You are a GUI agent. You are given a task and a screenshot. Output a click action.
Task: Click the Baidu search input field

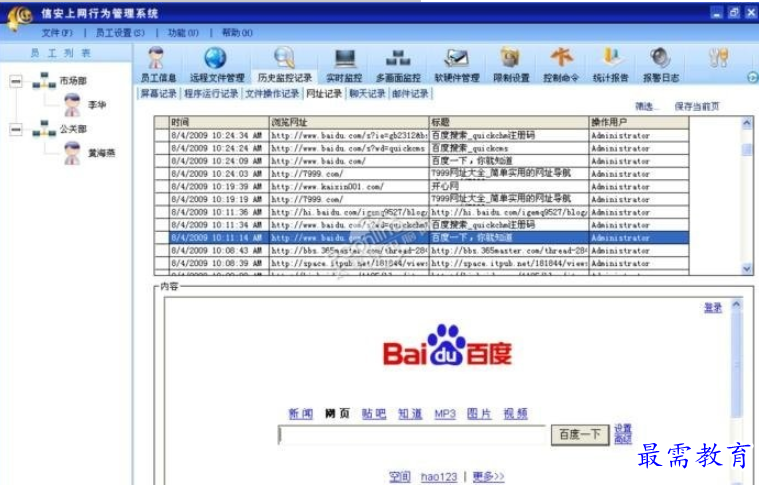[412, 435]
